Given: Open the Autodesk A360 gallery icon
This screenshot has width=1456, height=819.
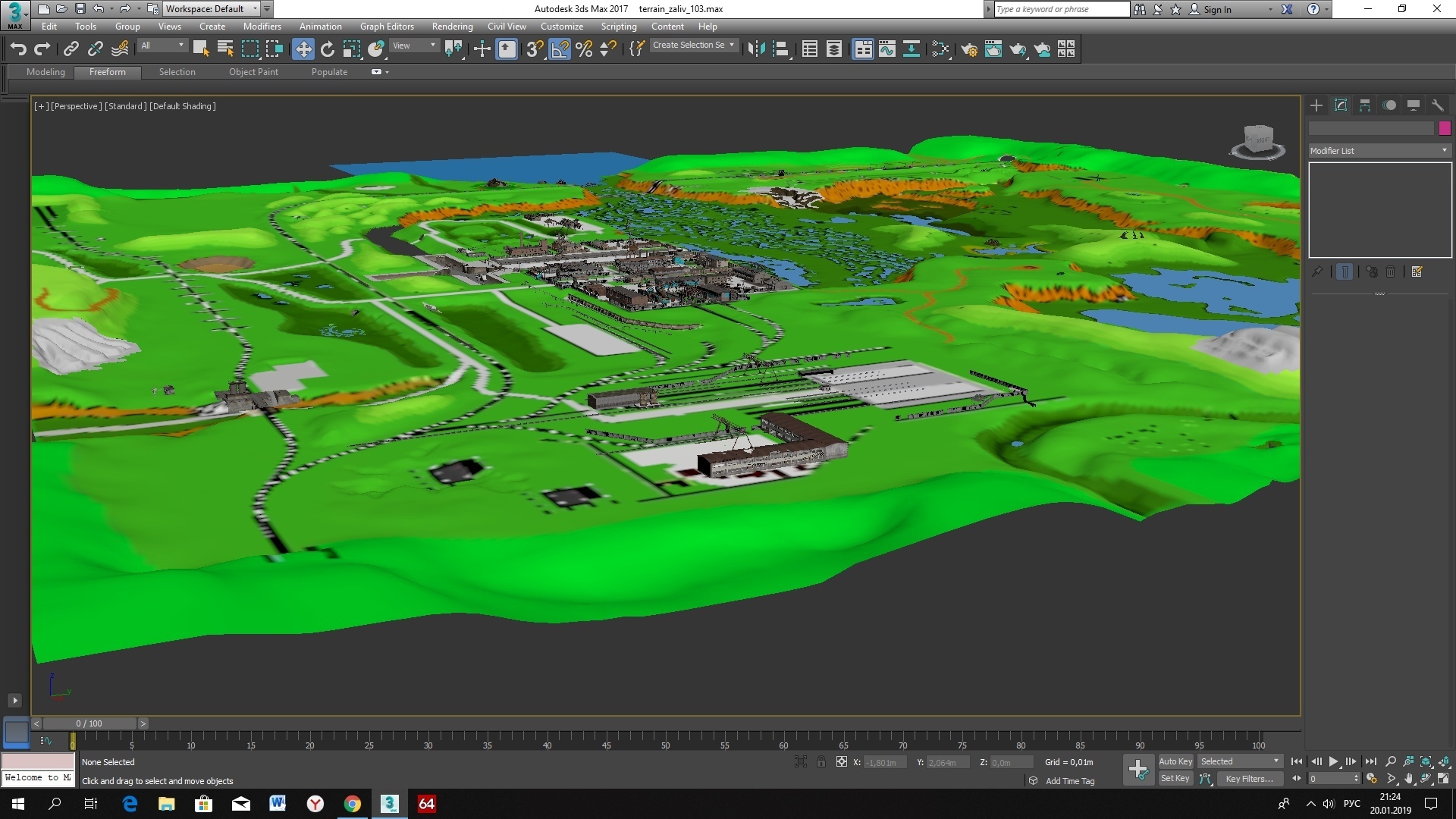Looking at the screenshot, I should [1066, 49].
